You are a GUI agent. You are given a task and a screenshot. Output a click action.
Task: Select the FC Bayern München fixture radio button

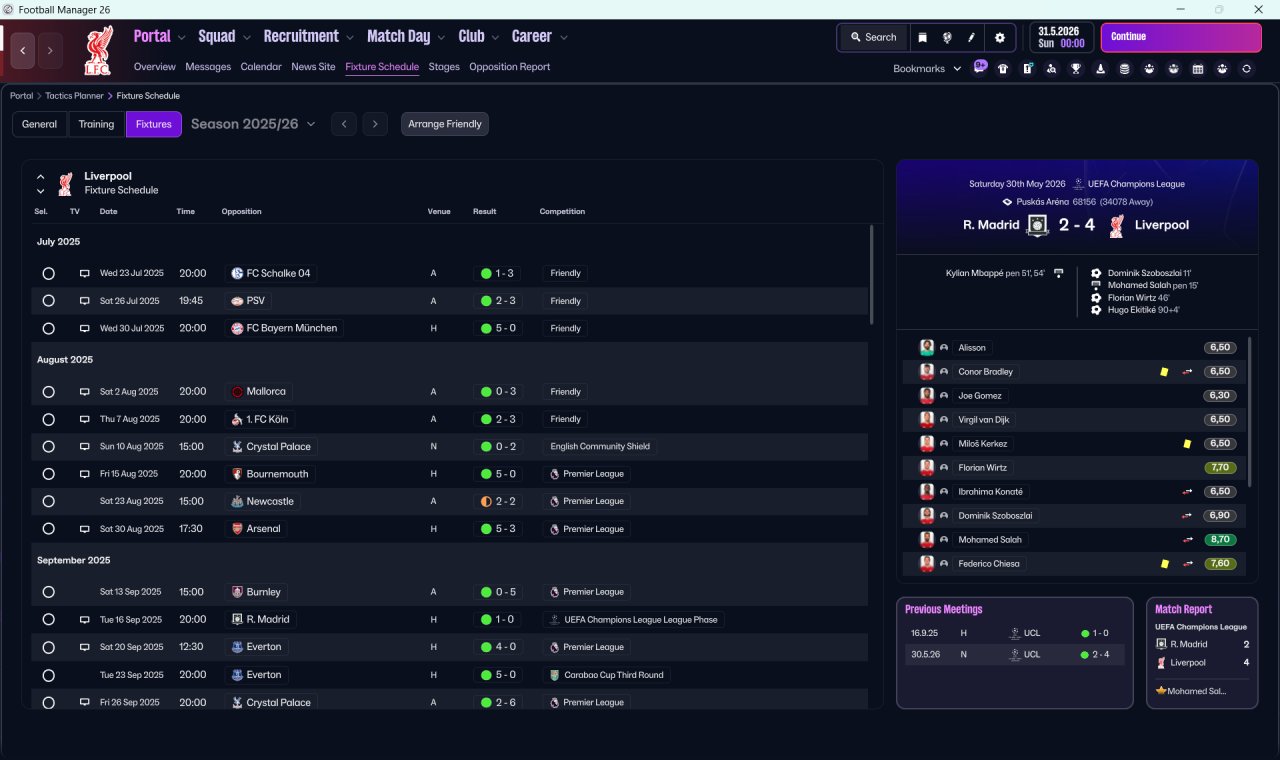click(x=48, y=328)
